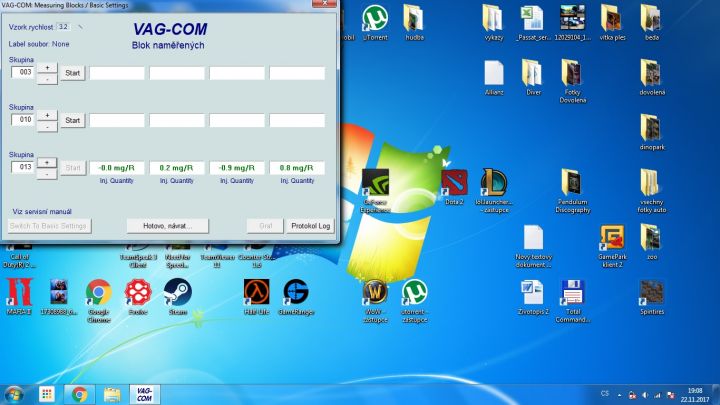Increment the Skupina 013 group number
Viewport: 720px width, 405px height.
tap(47, 163)
